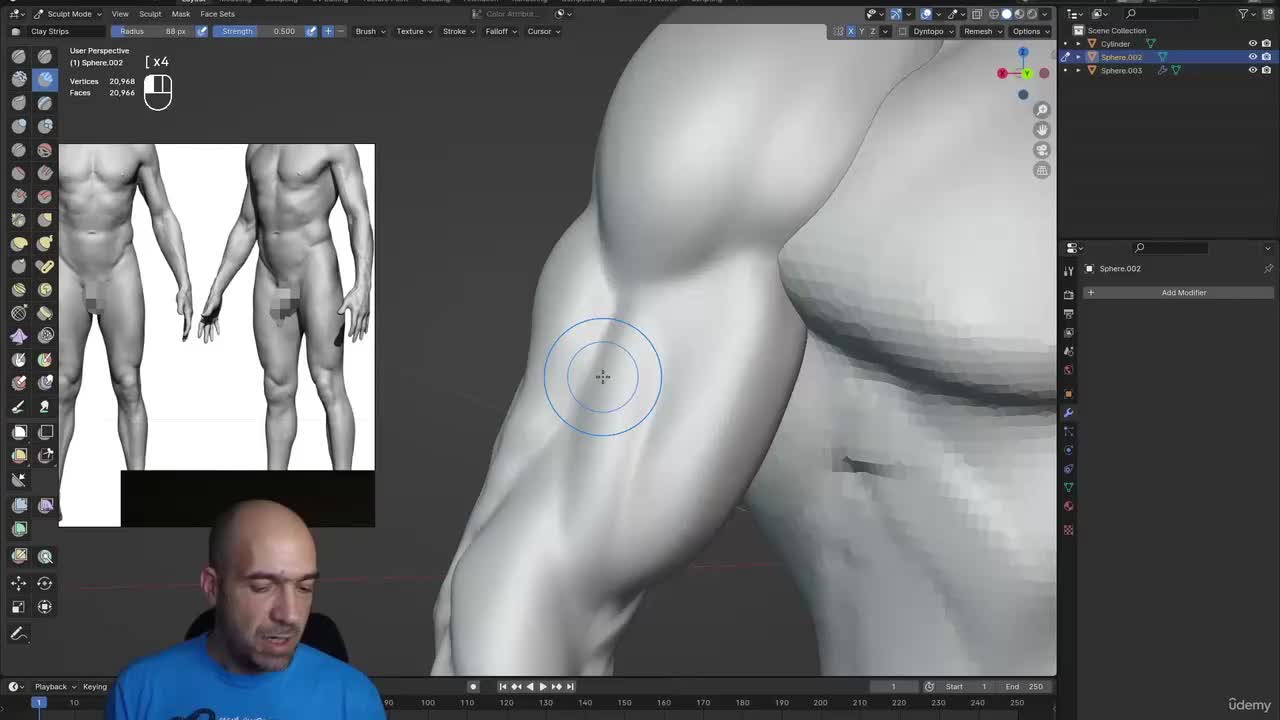The image size is (1280, 720).
Task: Toggle Y axis symmetry button
Action: (862, 31)
